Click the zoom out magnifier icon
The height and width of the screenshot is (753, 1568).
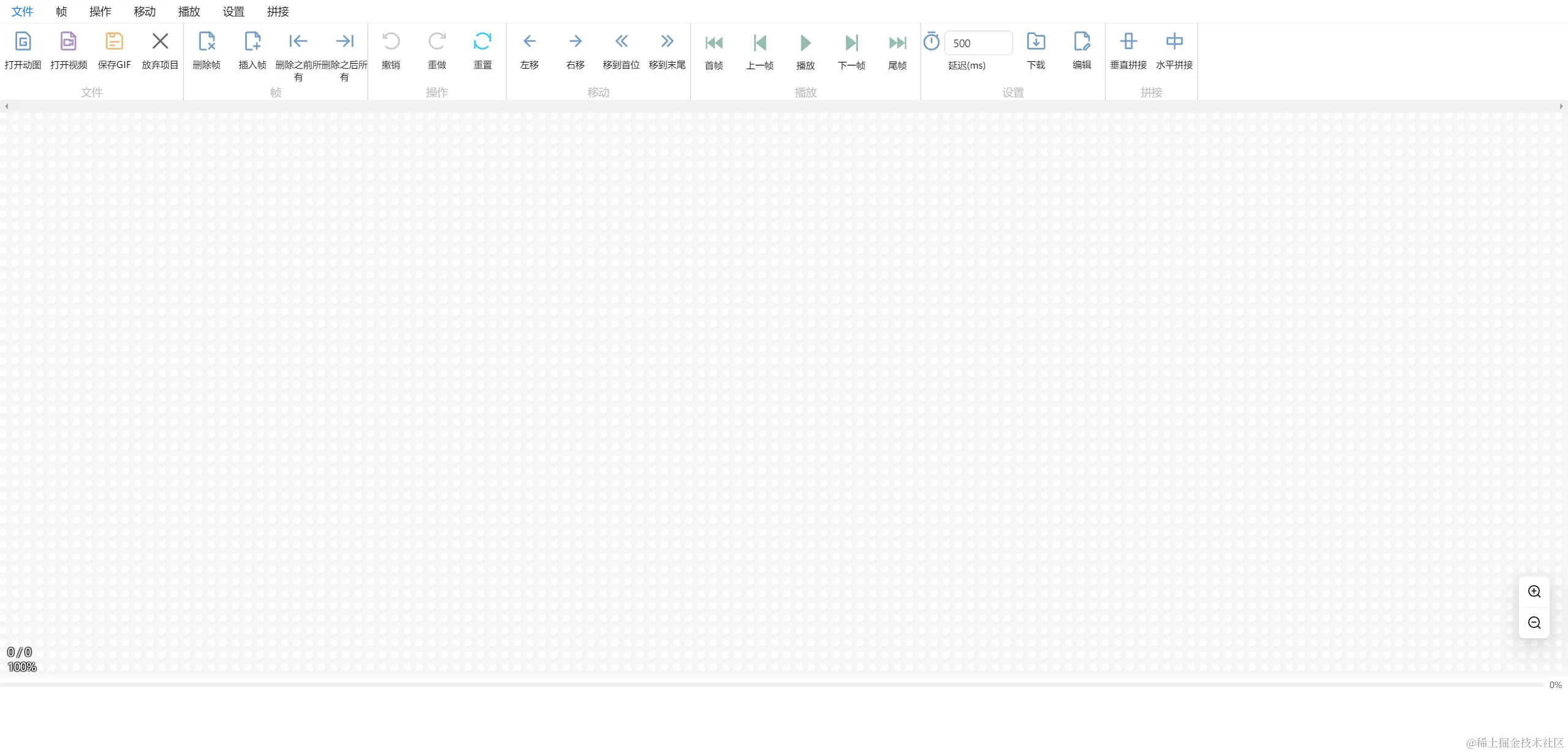tap(1534, 623)
